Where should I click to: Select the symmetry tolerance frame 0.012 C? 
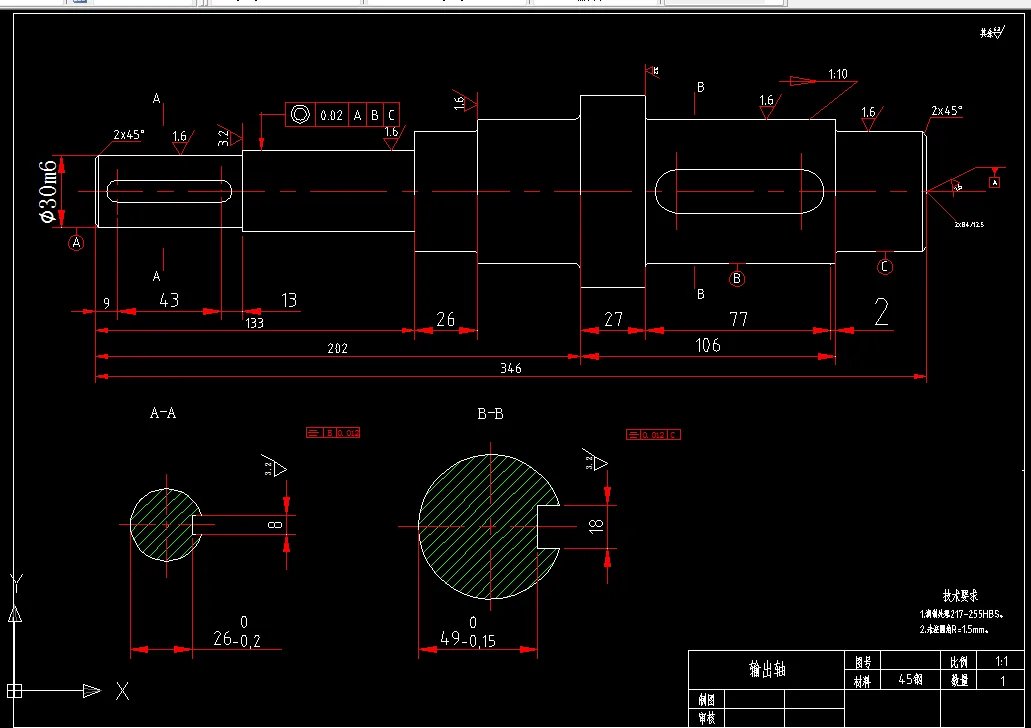pos(654,435)
